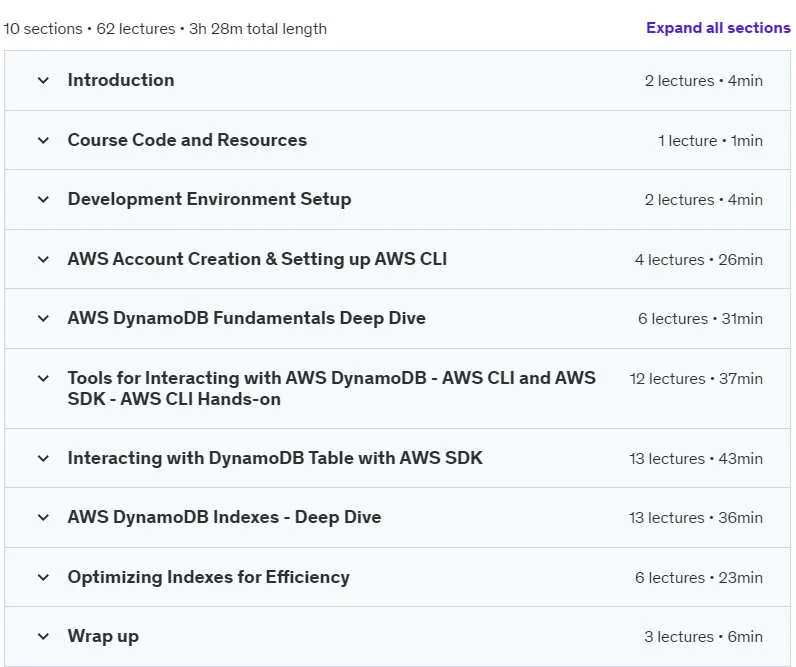The height and width of the screenshot is (667, 796).
Task: Open Interacting with DynamoDB Table title
Action: 275,458
